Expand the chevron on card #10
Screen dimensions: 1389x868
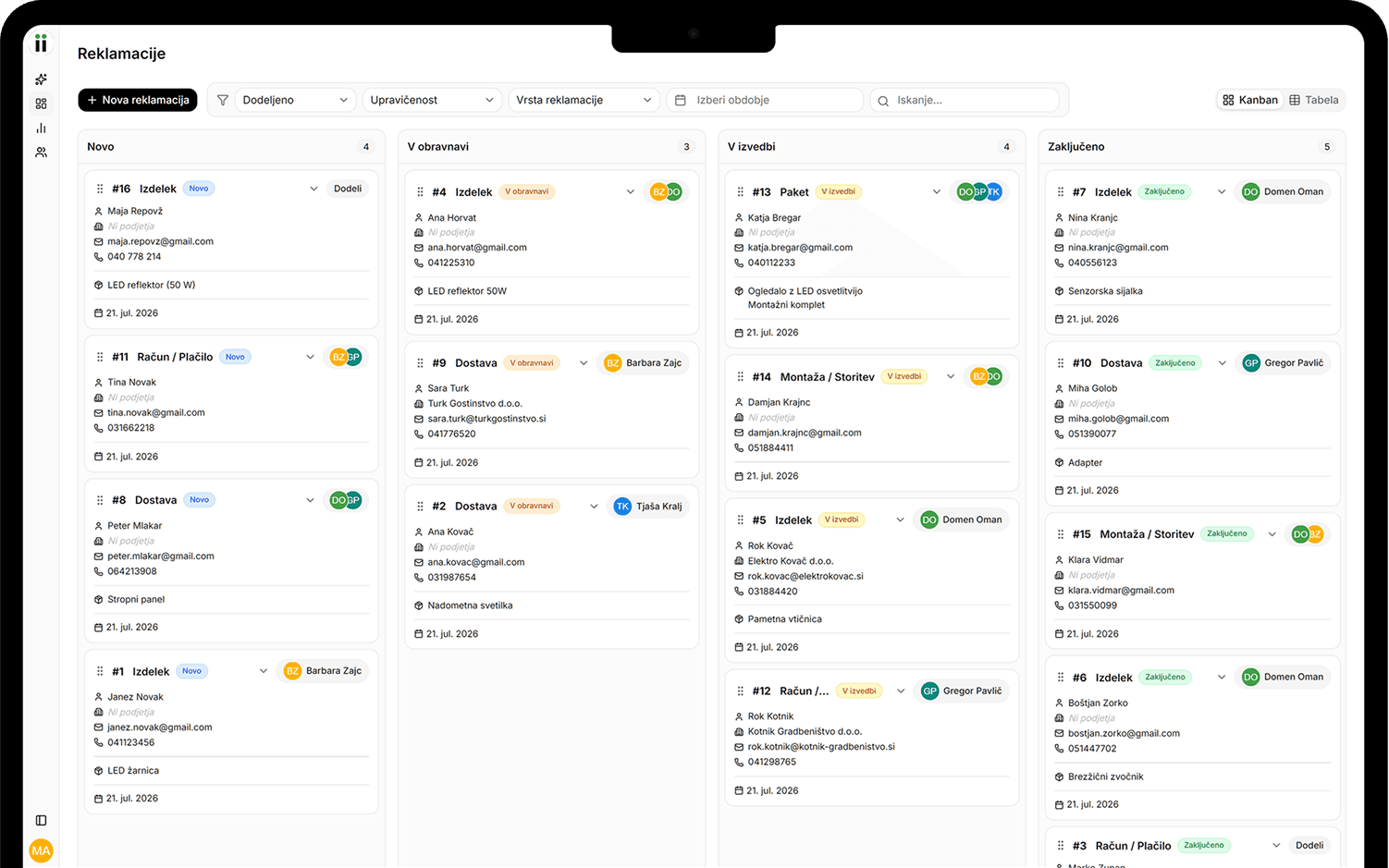tap(1222, 363)
